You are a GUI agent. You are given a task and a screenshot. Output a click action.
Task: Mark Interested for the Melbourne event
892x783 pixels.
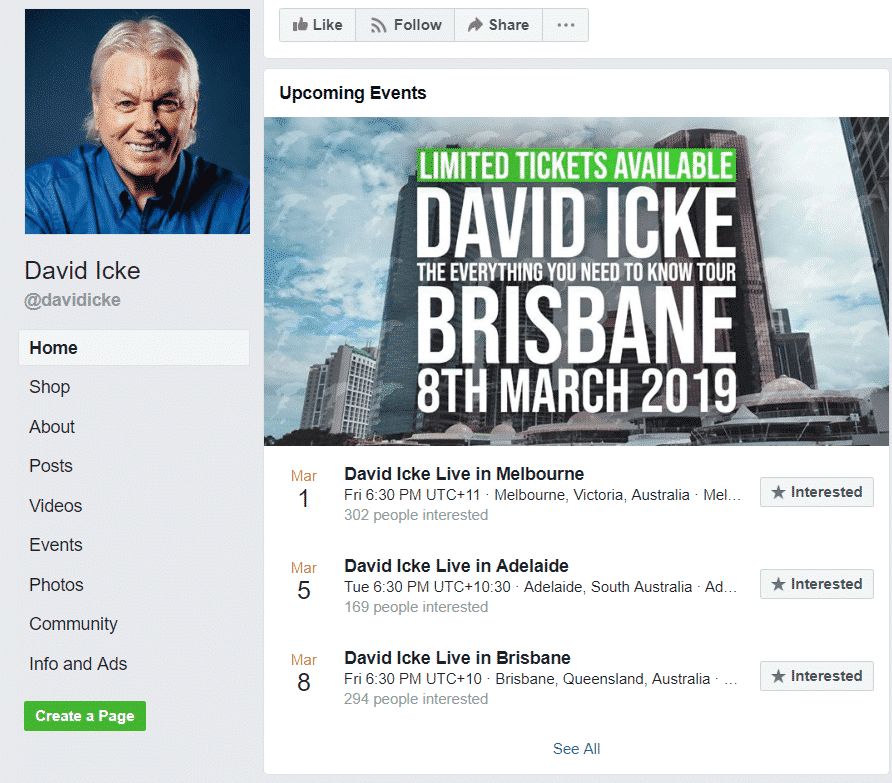click(x=816, y=492)
